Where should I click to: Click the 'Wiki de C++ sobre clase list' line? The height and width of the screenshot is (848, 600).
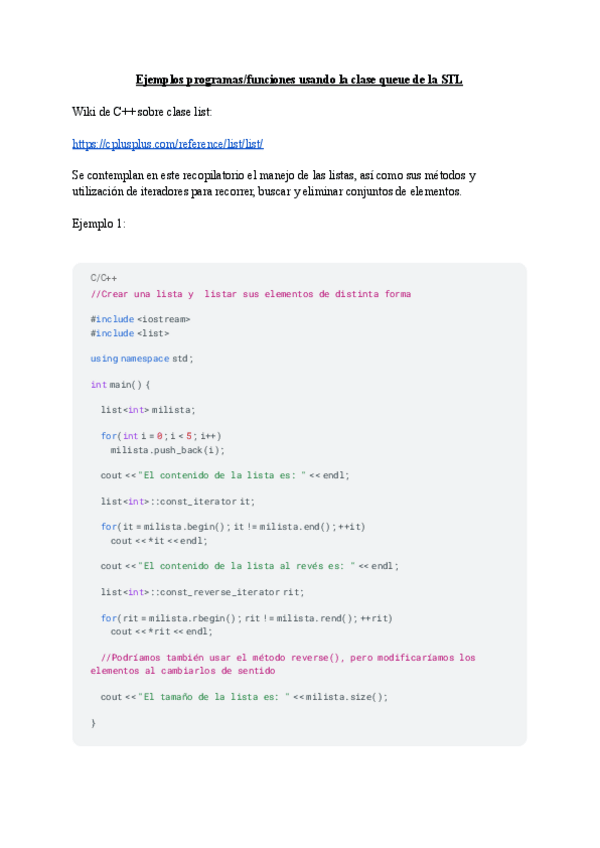pyautogui.click(x=142, y=111)
